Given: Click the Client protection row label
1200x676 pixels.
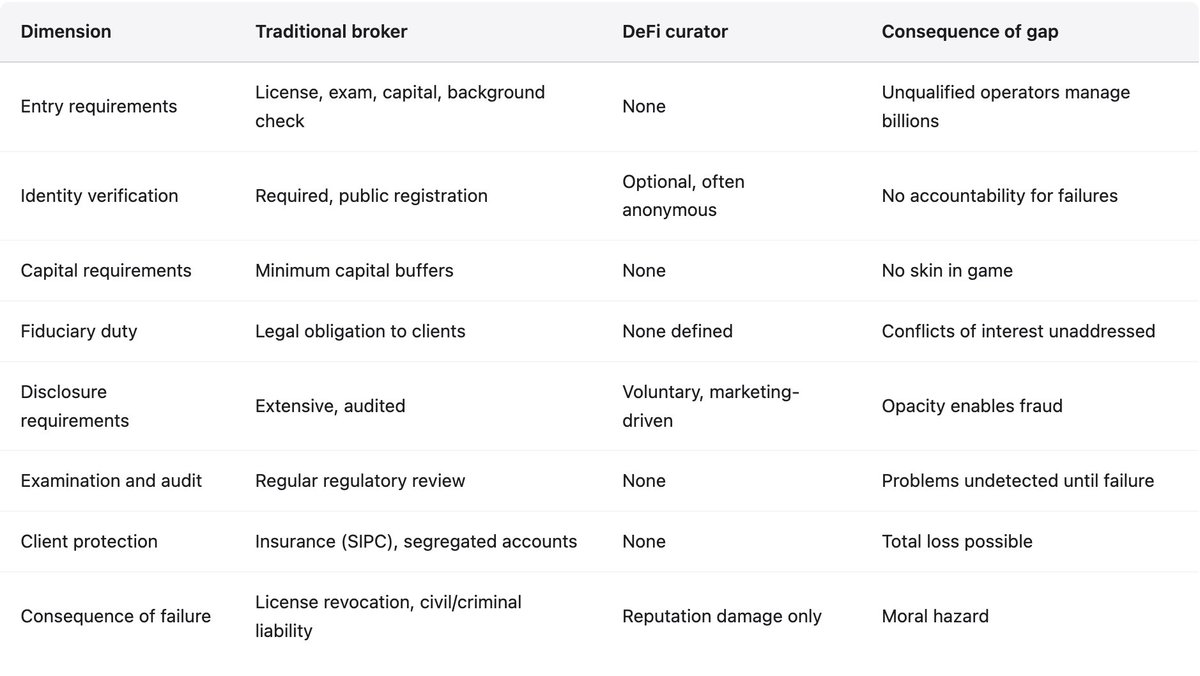Looking at the screenshot, I should tap(89, 541).
